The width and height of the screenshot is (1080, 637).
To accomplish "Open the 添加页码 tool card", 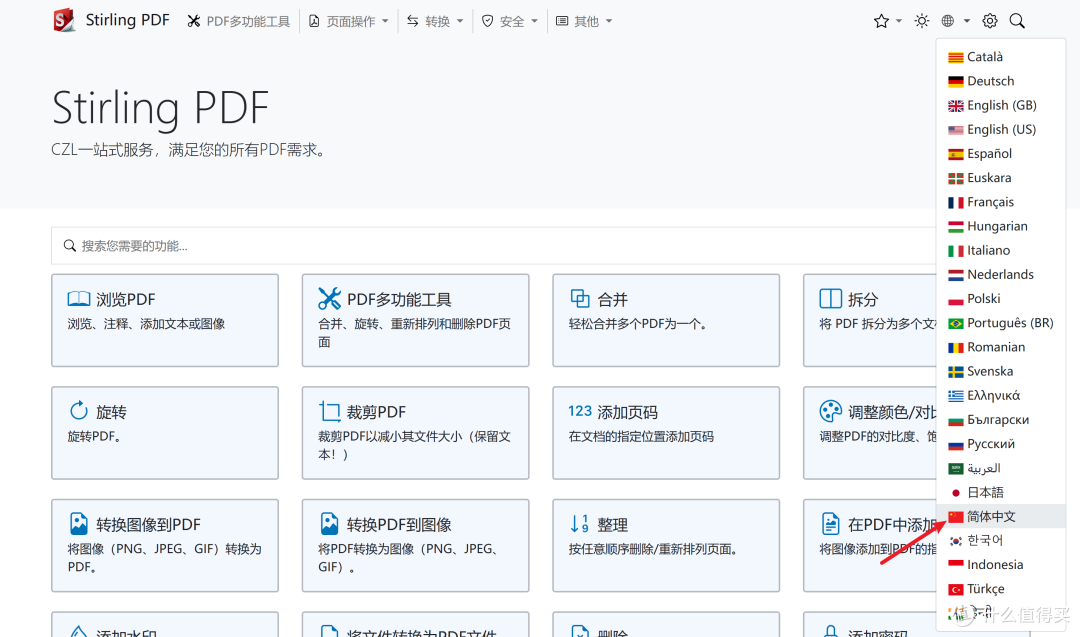I will [x=666, y=432].
